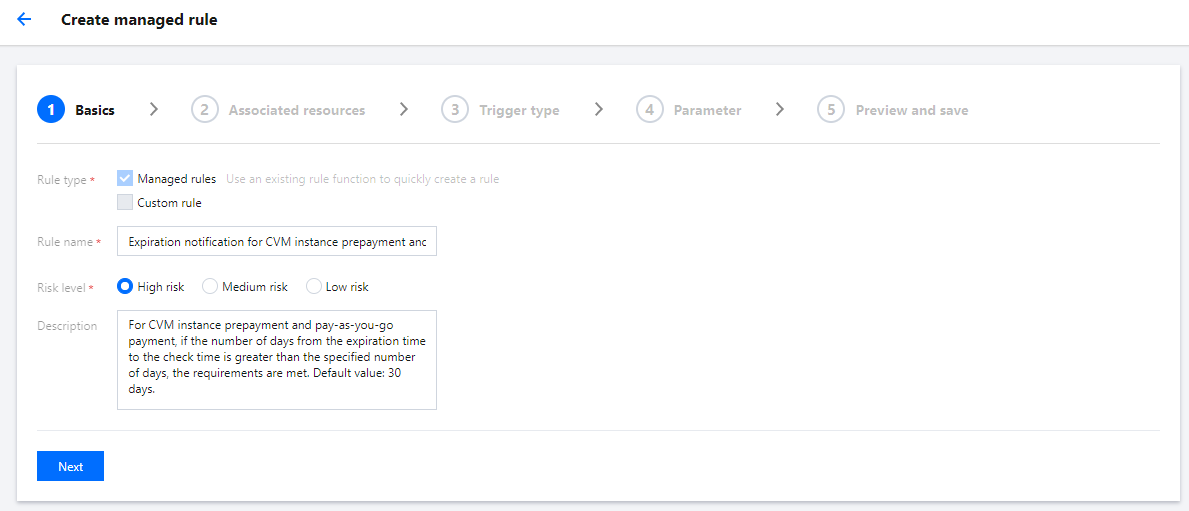1189x511 pixels.
Task: Toggle the Managed rules checkbox
Action: pos(125,178)
